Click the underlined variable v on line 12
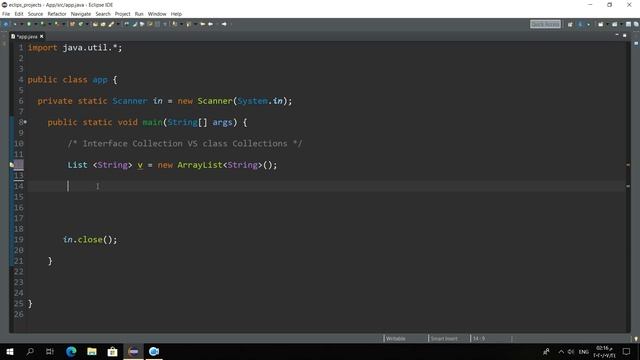The height and width of the screenshot is (360, 640). pos(140,165)
